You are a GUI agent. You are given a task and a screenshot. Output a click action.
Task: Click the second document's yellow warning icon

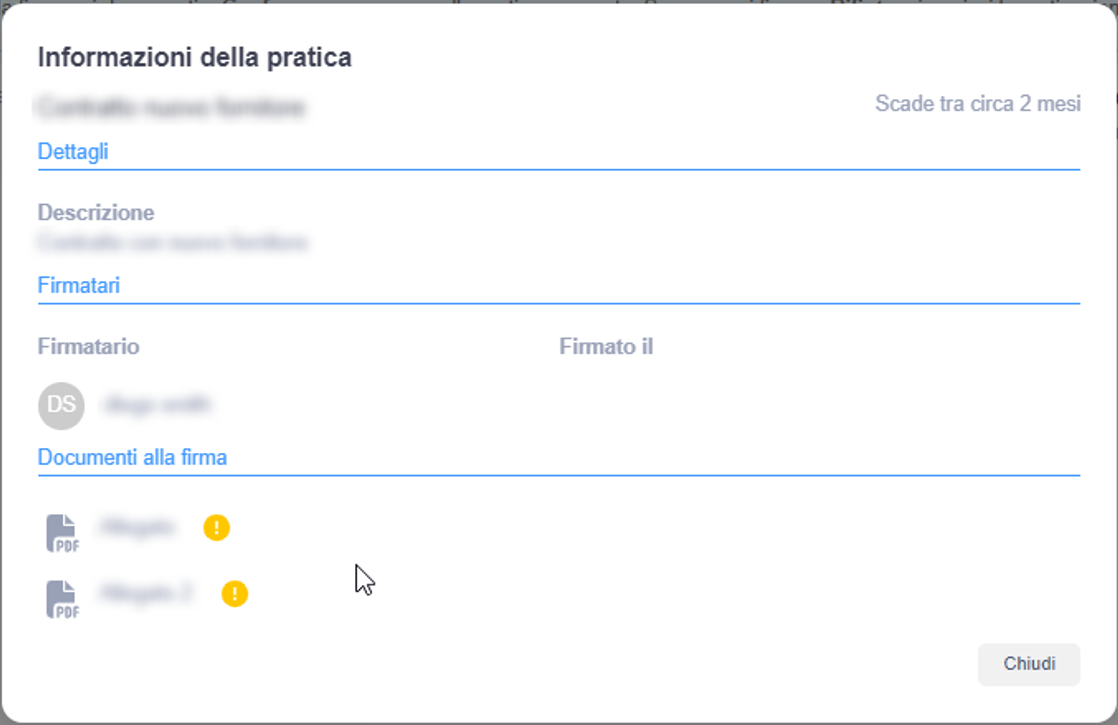pos(234,594)
